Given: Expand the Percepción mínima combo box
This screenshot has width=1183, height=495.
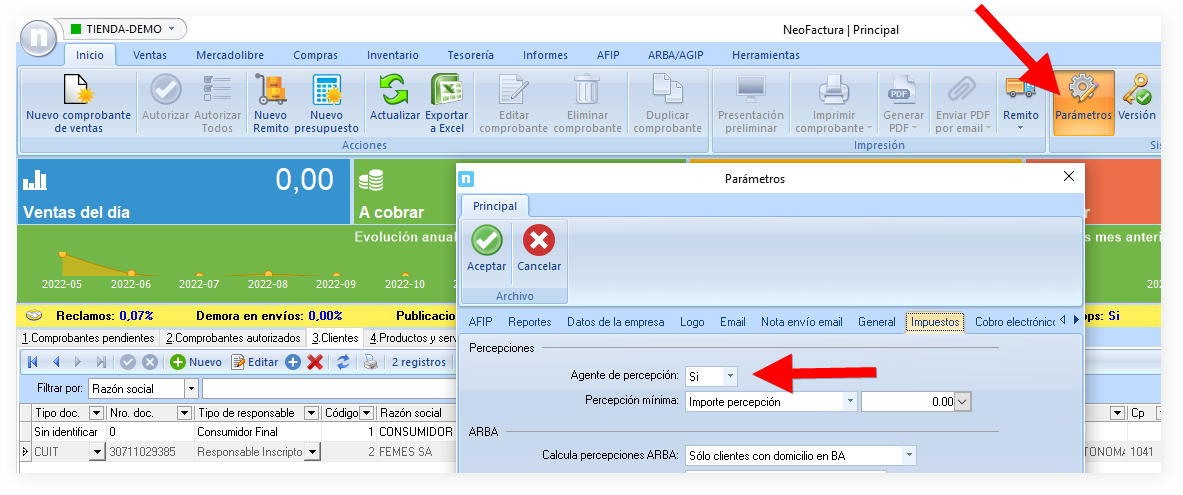Looking at the screenshot, I should [850, 402].
